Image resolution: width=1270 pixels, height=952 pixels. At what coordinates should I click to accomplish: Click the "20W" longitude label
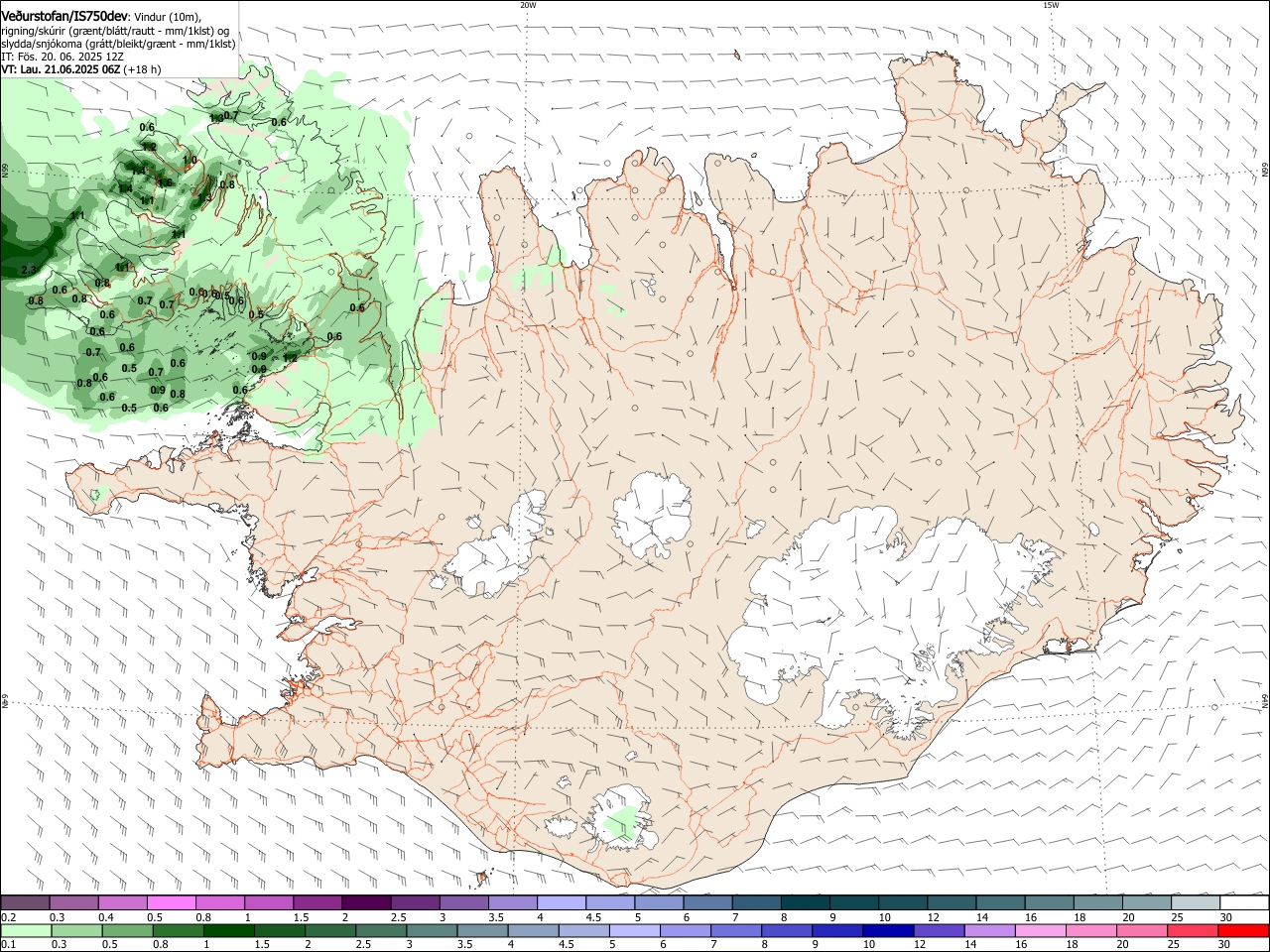[528, 5]
